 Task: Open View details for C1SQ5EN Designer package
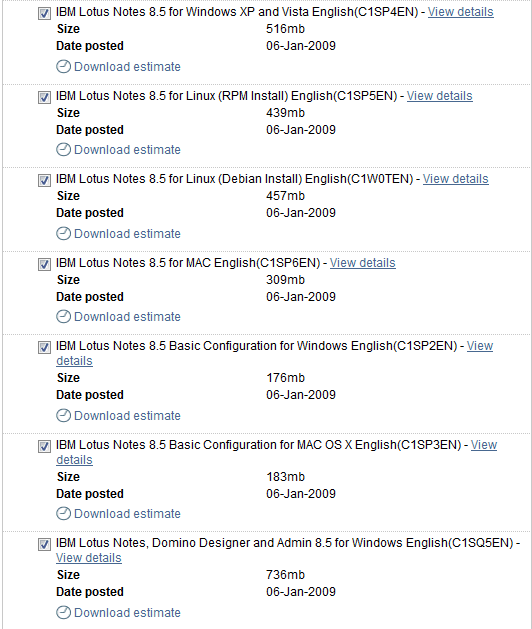point(89,558)
